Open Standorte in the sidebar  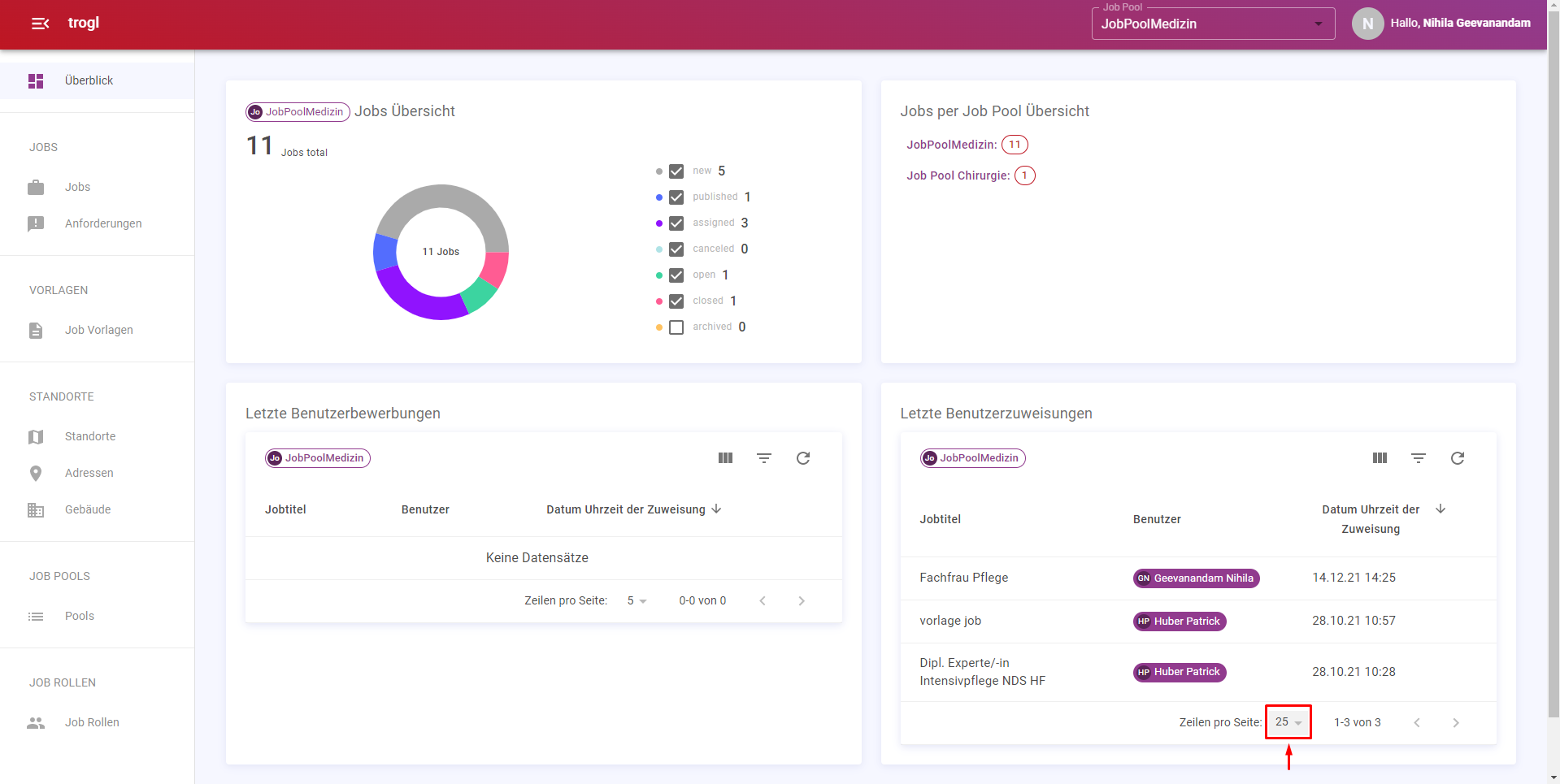pos(97,436)
